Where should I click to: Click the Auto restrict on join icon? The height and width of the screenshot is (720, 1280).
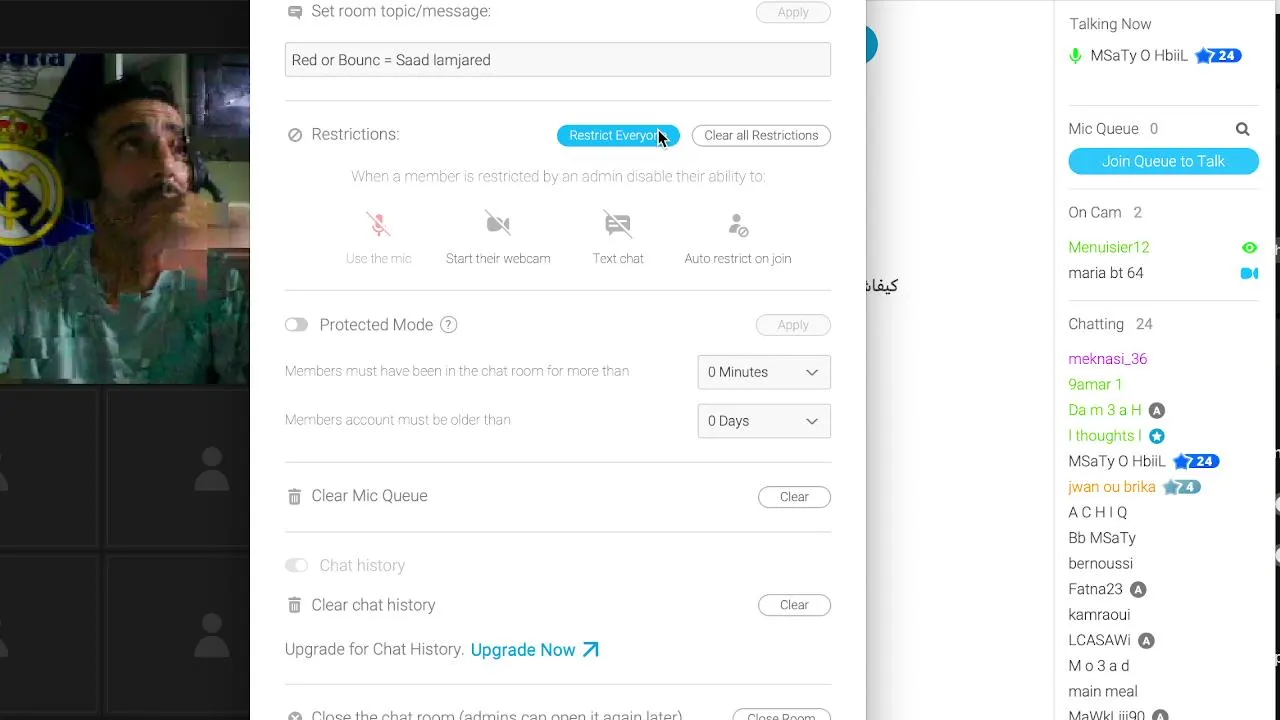tap(738, 225)
